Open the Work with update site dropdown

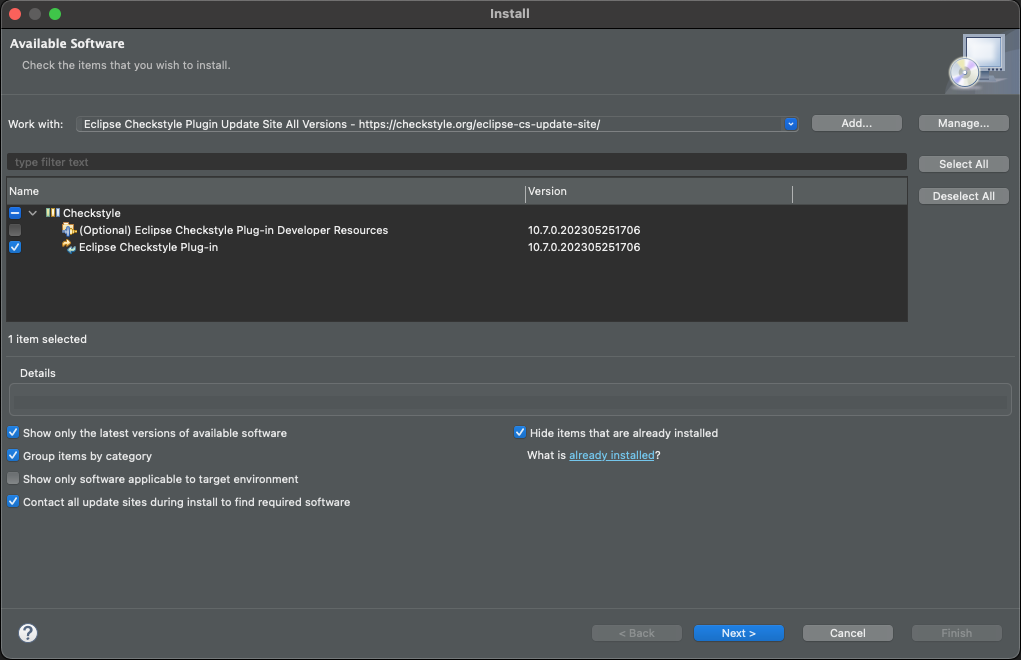tap(789, 123)
